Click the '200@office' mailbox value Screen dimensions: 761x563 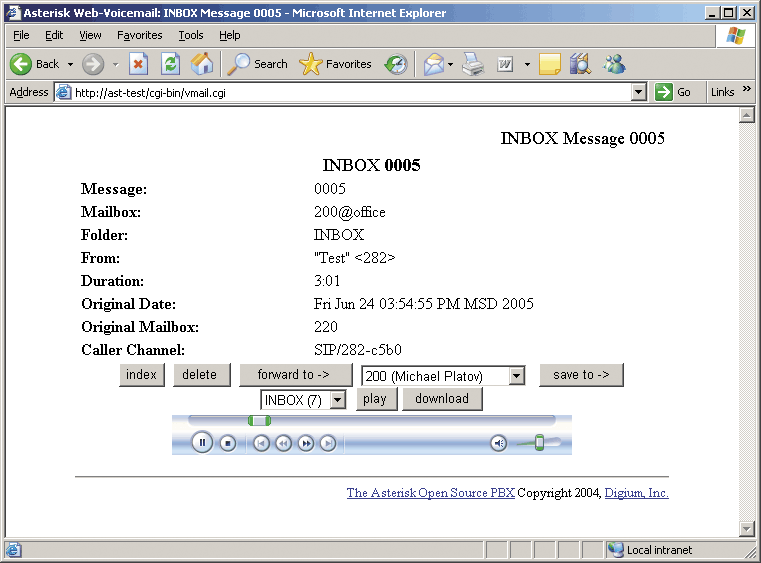tap(350, 212)
